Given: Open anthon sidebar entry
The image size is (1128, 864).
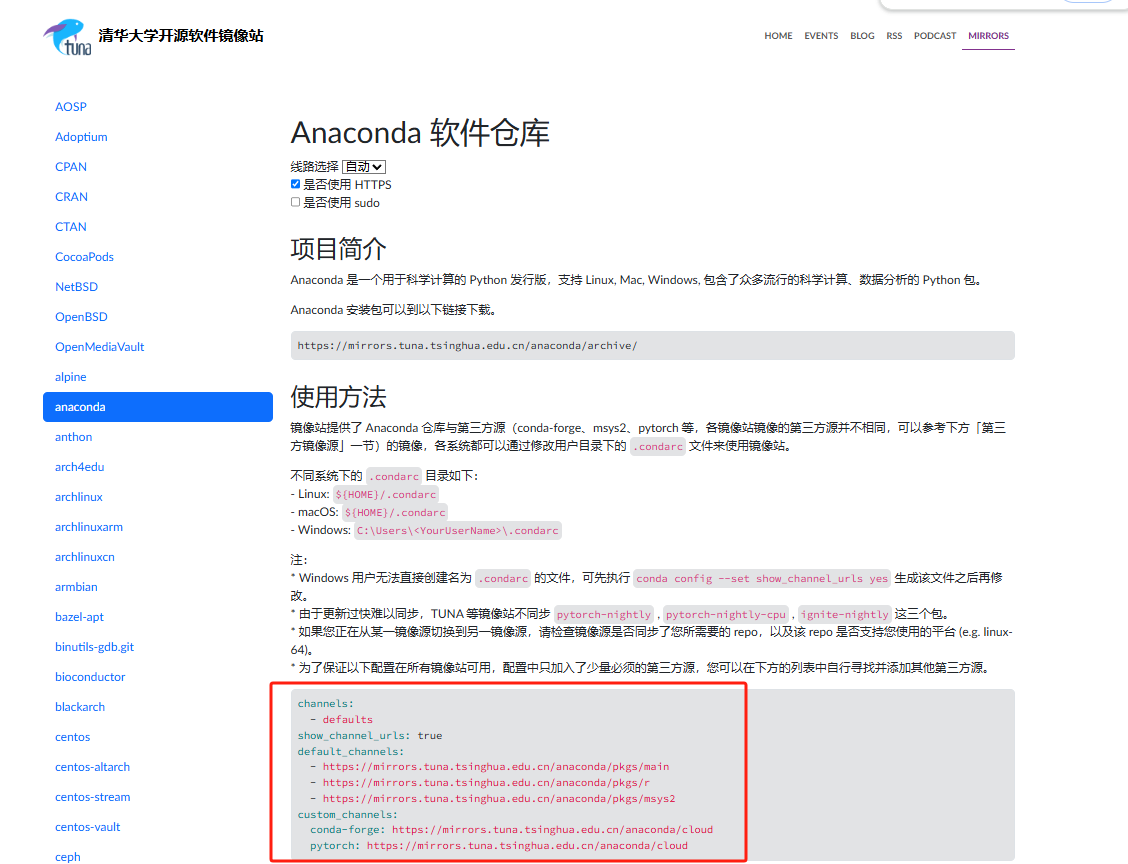Looking at the screenshot, I should point(73,437).
